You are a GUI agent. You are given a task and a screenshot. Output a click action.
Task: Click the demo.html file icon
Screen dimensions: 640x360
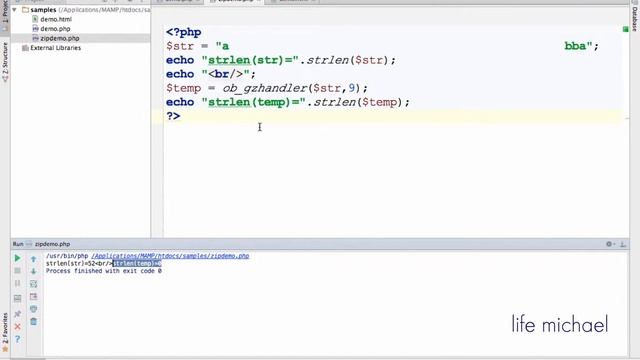tap(35, 19)
